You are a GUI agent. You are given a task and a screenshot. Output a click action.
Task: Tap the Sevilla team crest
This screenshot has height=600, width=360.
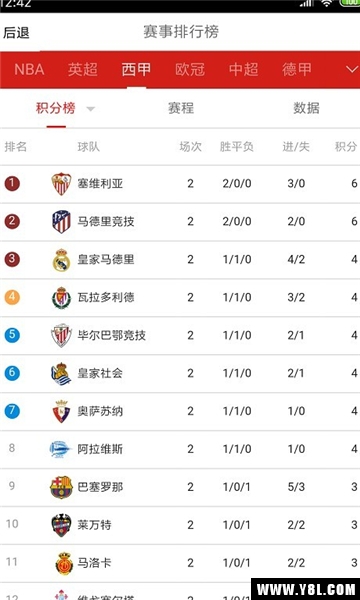(61, 184)
